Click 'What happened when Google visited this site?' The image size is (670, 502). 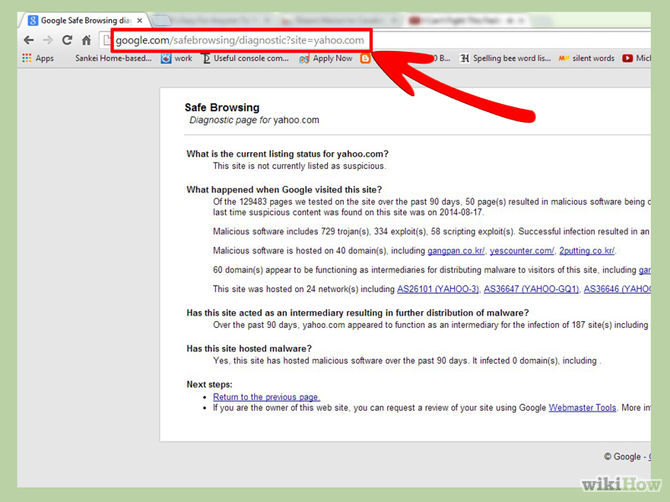284,190
